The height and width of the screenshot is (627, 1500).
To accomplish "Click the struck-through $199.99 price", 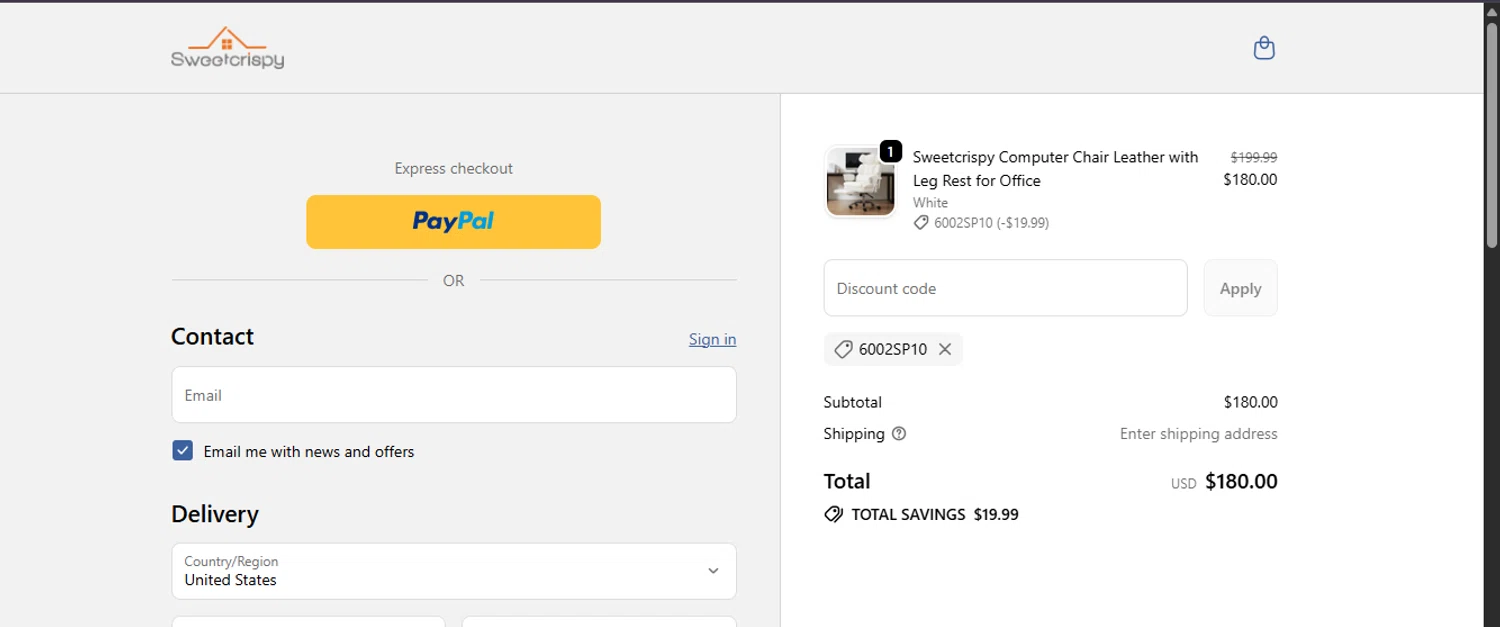I will click(1253, 157).
